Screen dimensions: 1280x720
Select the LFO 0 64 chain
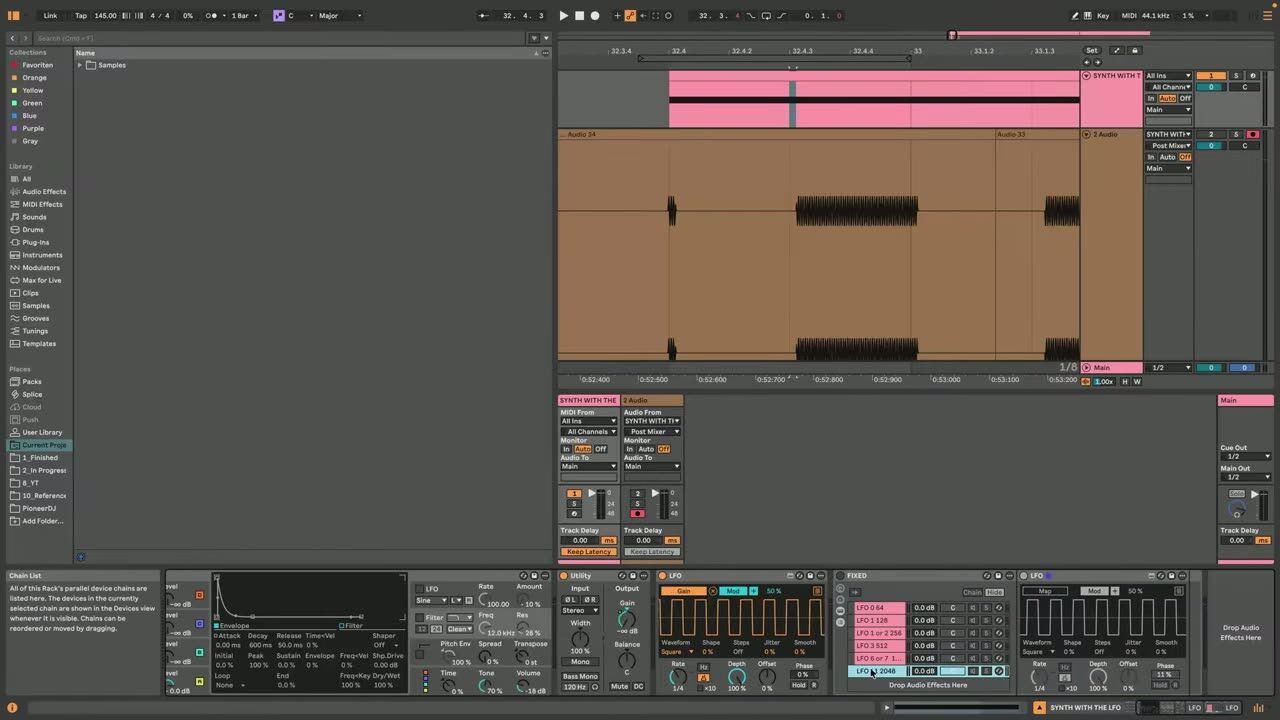pos(878,608)
